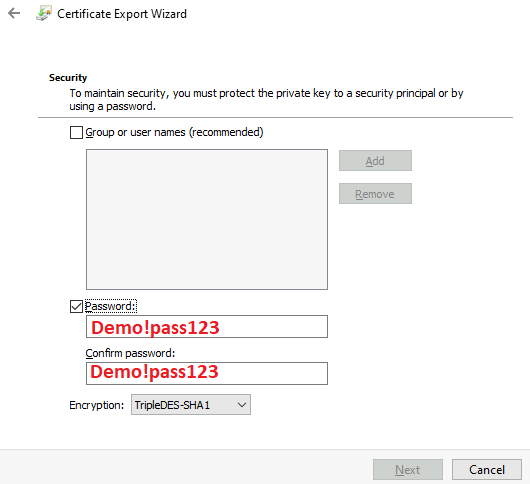Screen dimensions: 530x484
Task: Click the Add button
Action: pos(375,161)
